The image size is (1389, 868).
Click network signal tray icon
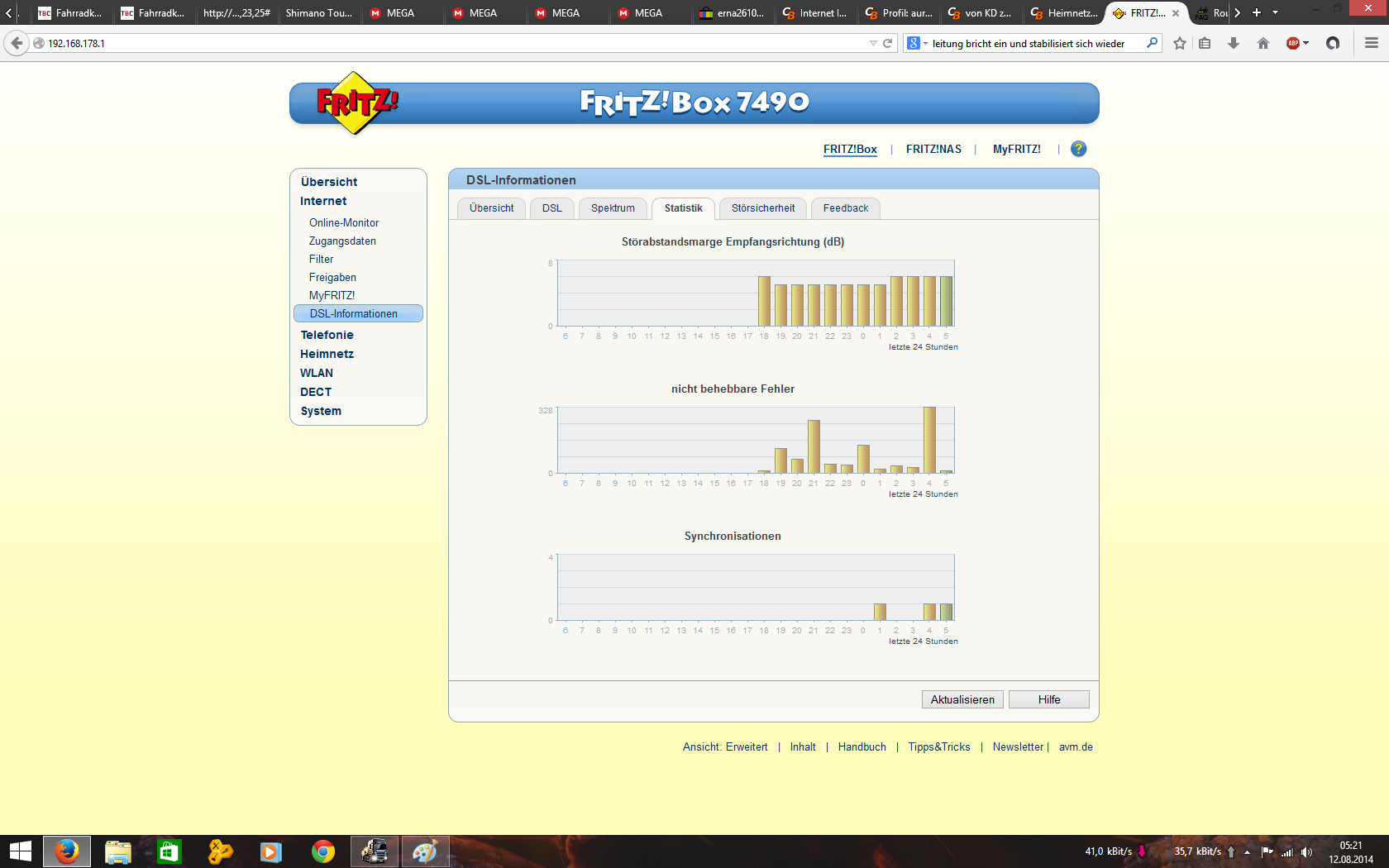(1286, 851)
